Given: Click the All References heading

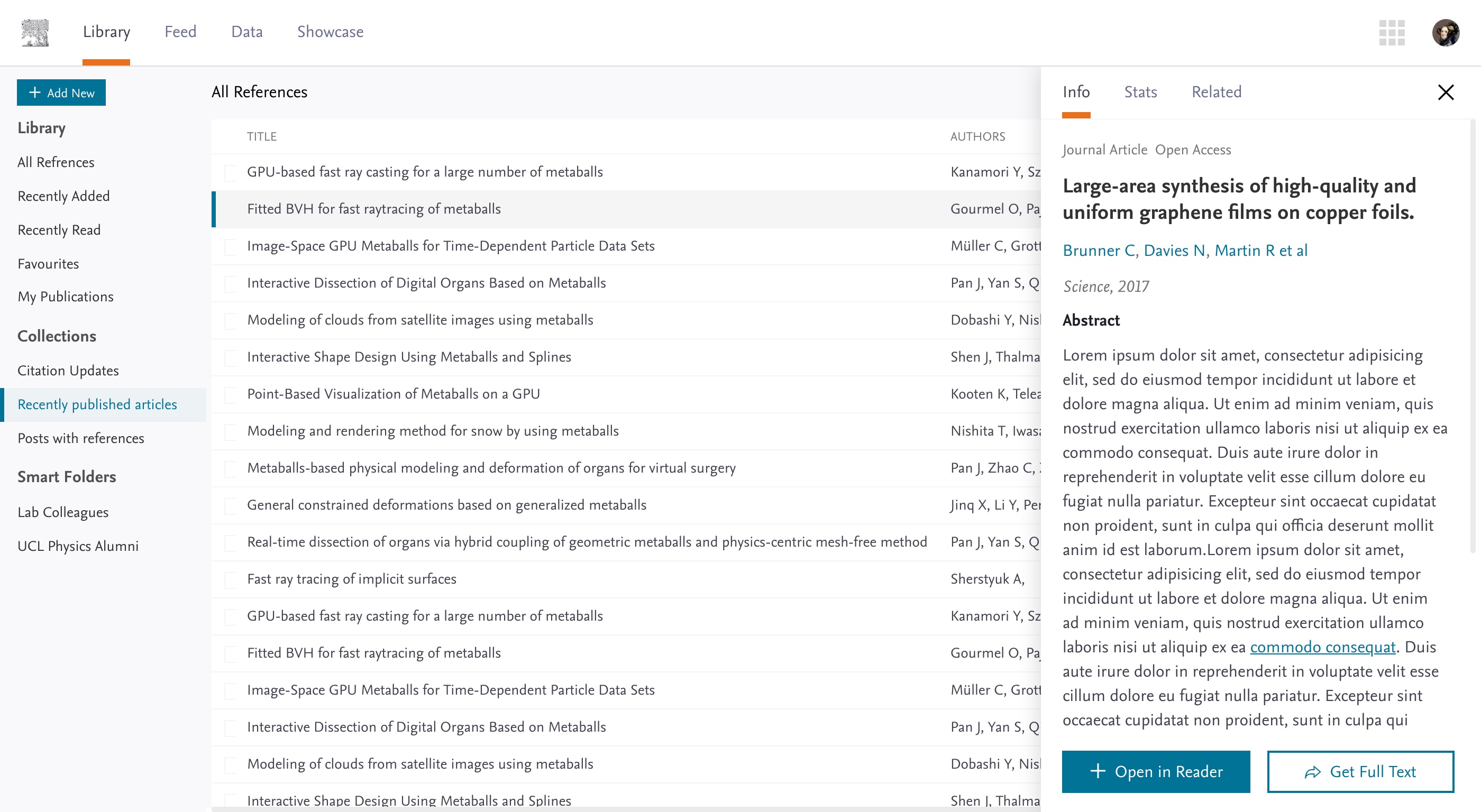Looking at the screenshot, I should [259, 92].
